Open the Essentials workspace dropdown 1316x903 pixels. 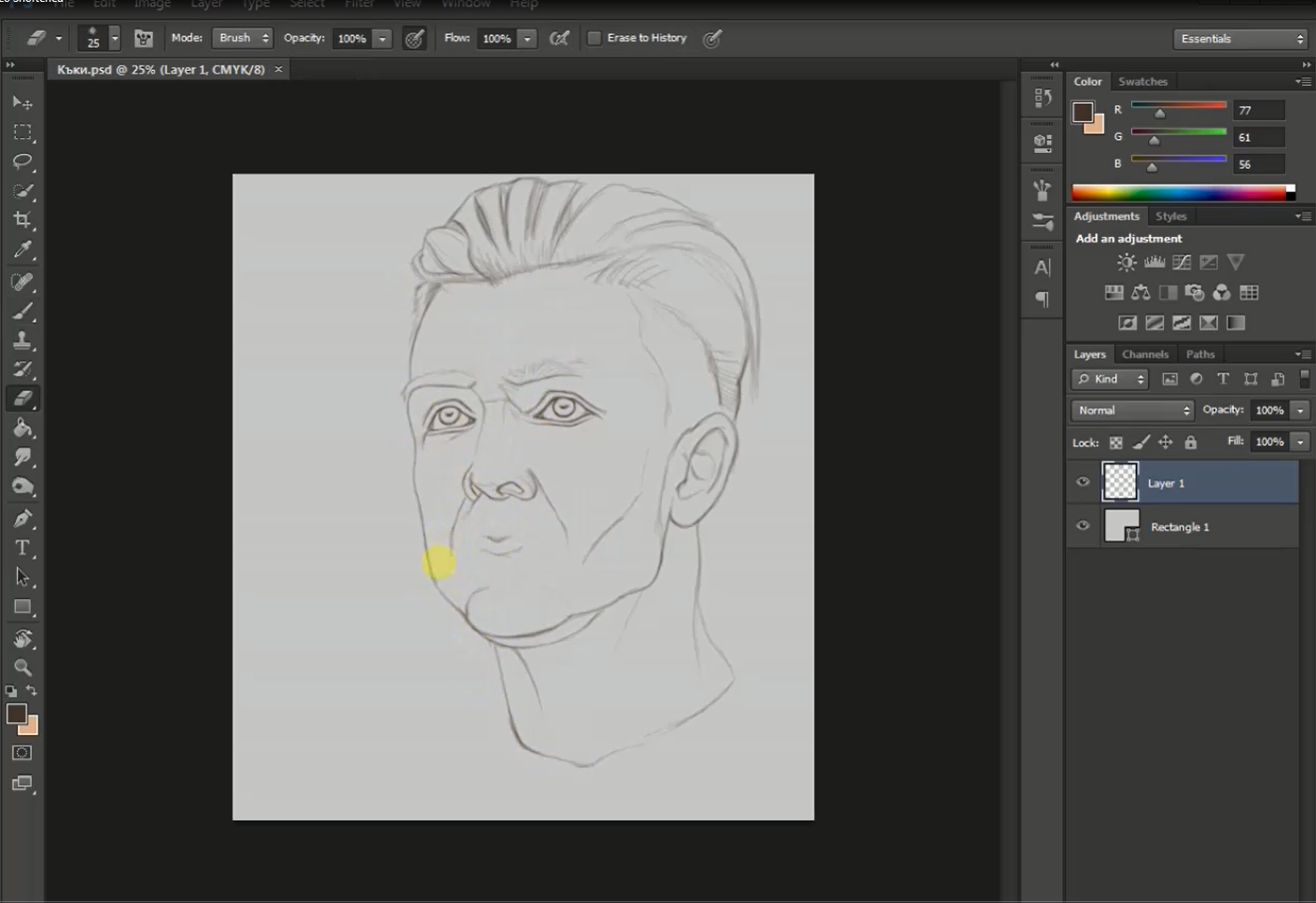(1240, 39)
